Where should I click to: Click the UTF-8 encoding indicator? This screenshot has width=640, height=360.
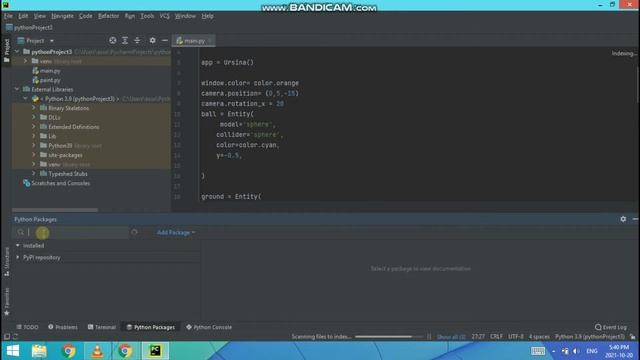516,337
